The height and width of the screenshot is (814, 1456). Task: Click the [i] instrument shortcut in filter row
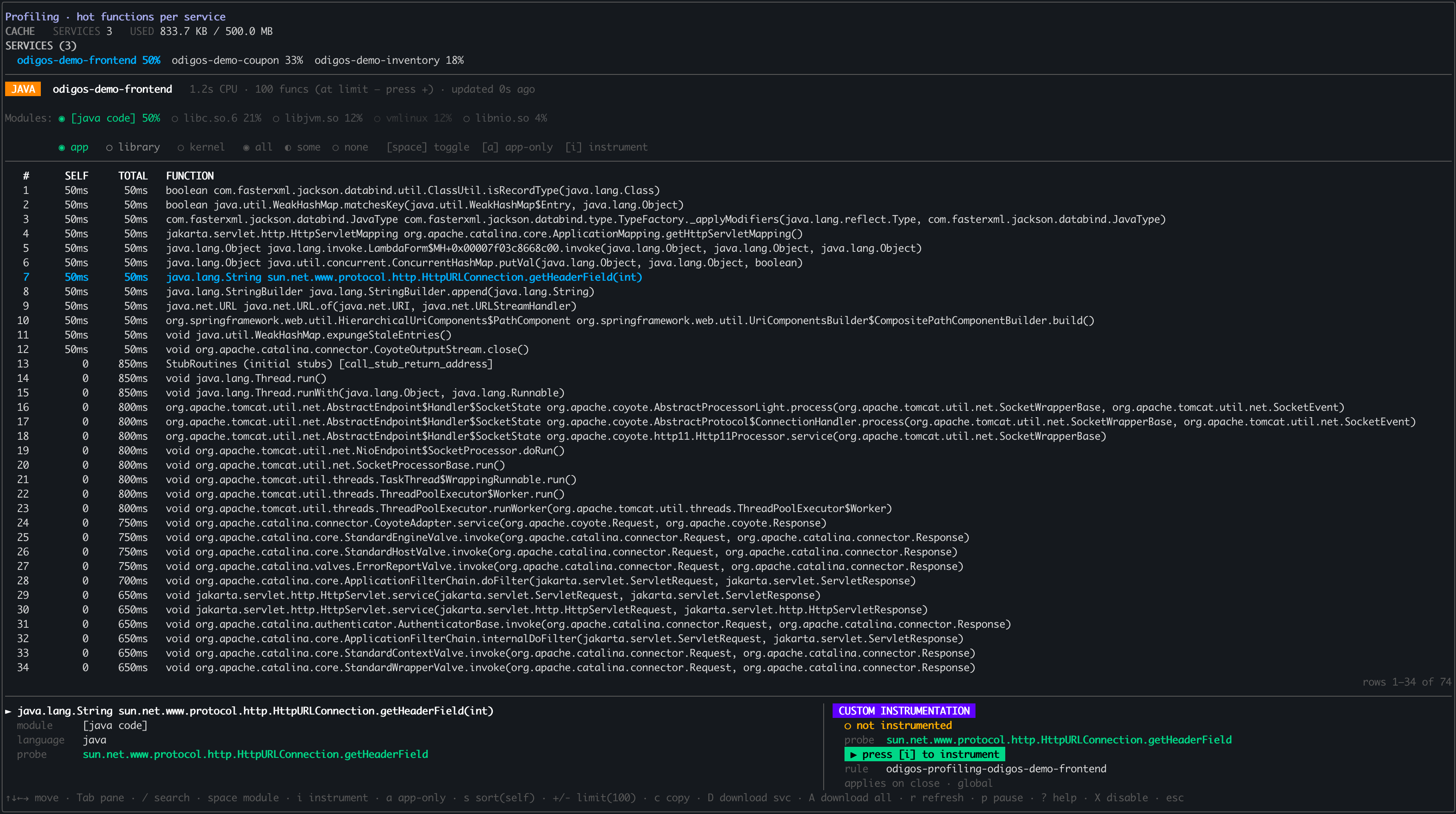click(x=606, y=147)
